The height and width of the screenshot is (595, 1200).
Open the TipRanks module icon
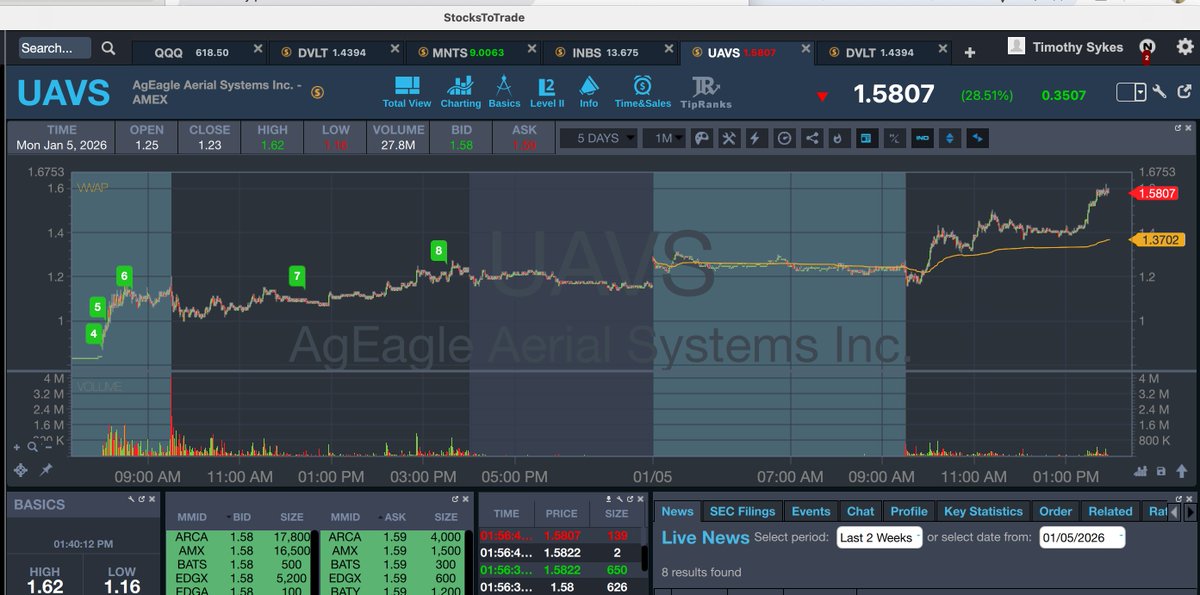(705, 93)
